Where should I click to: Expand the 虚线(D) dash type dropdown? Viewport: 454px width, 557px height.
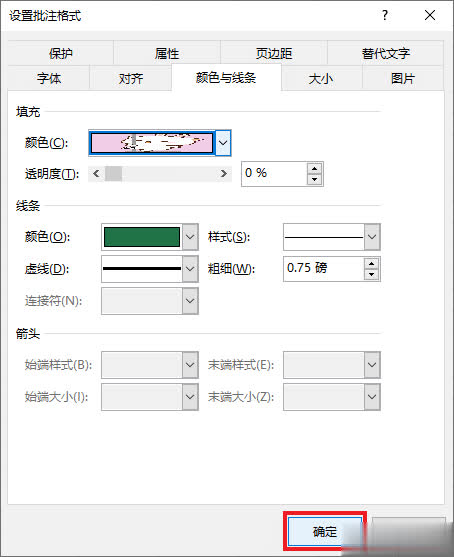point(190,269)
